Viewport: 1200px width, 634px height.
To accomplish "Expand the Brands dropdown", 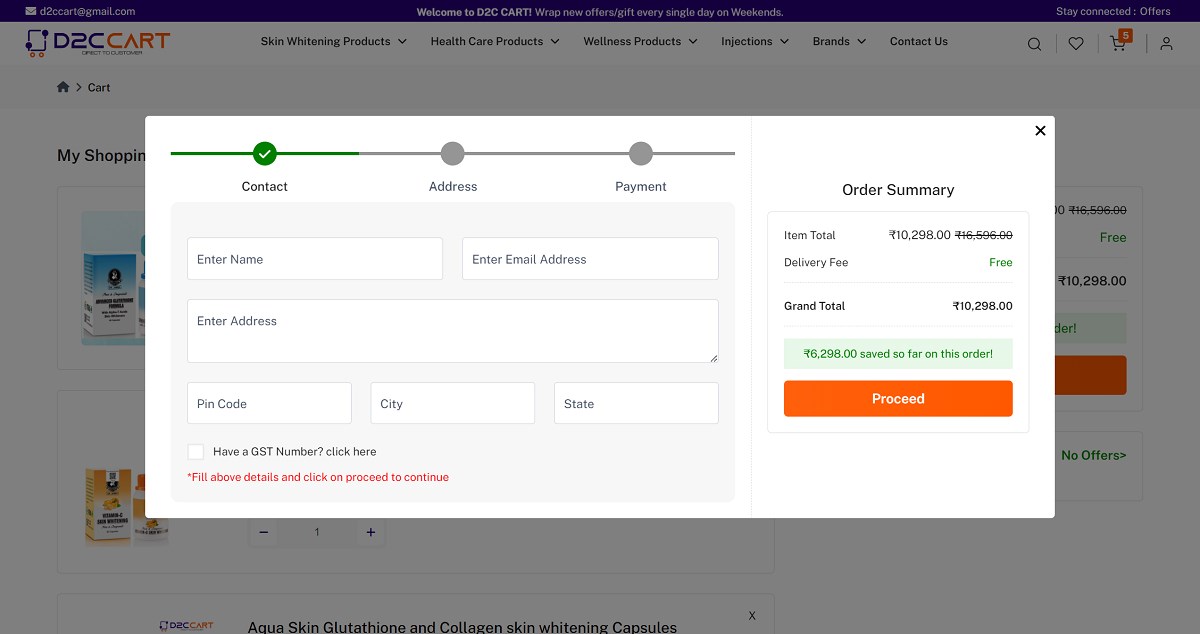I will click(x=838, y=42).
